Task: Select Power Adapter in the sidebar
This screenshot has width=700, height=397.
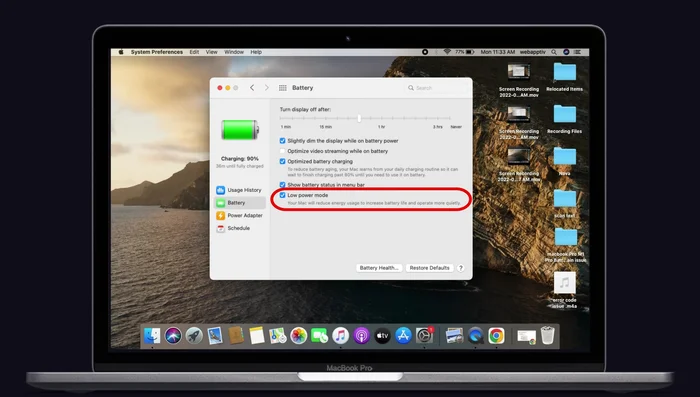Action: pos(240,216)
